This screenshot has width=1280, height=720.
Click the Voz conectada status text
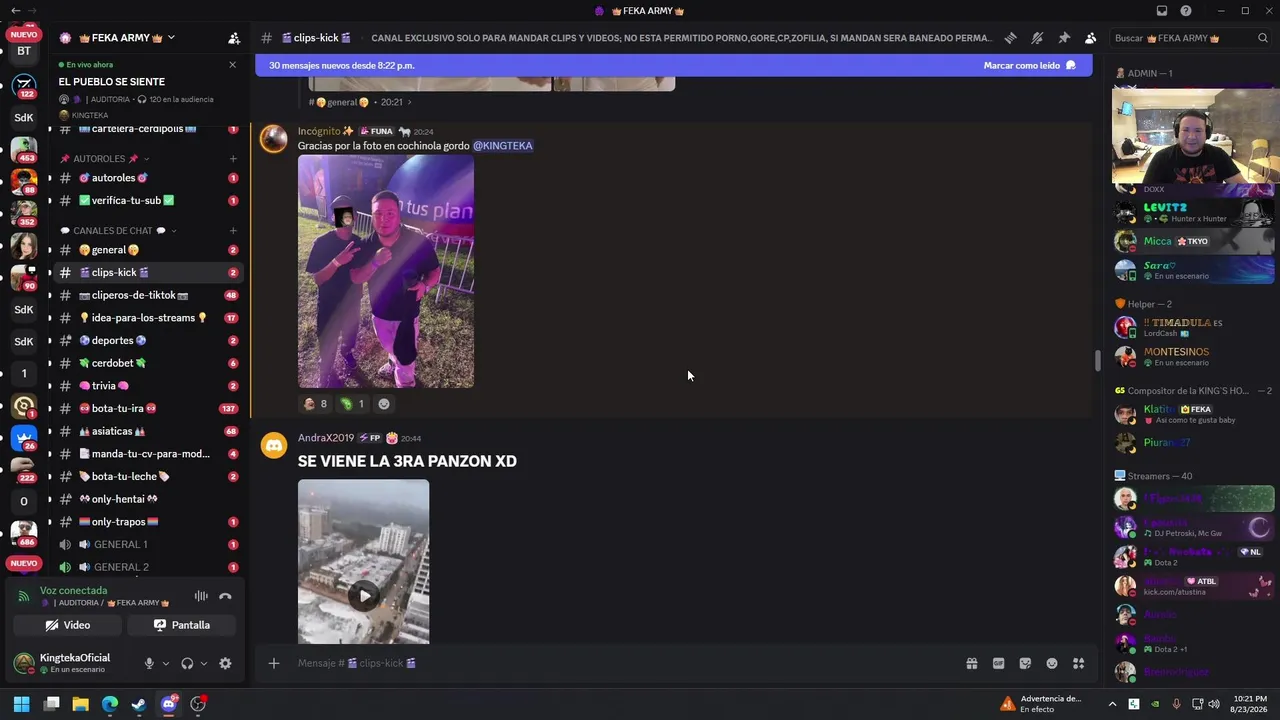point(73,591)
